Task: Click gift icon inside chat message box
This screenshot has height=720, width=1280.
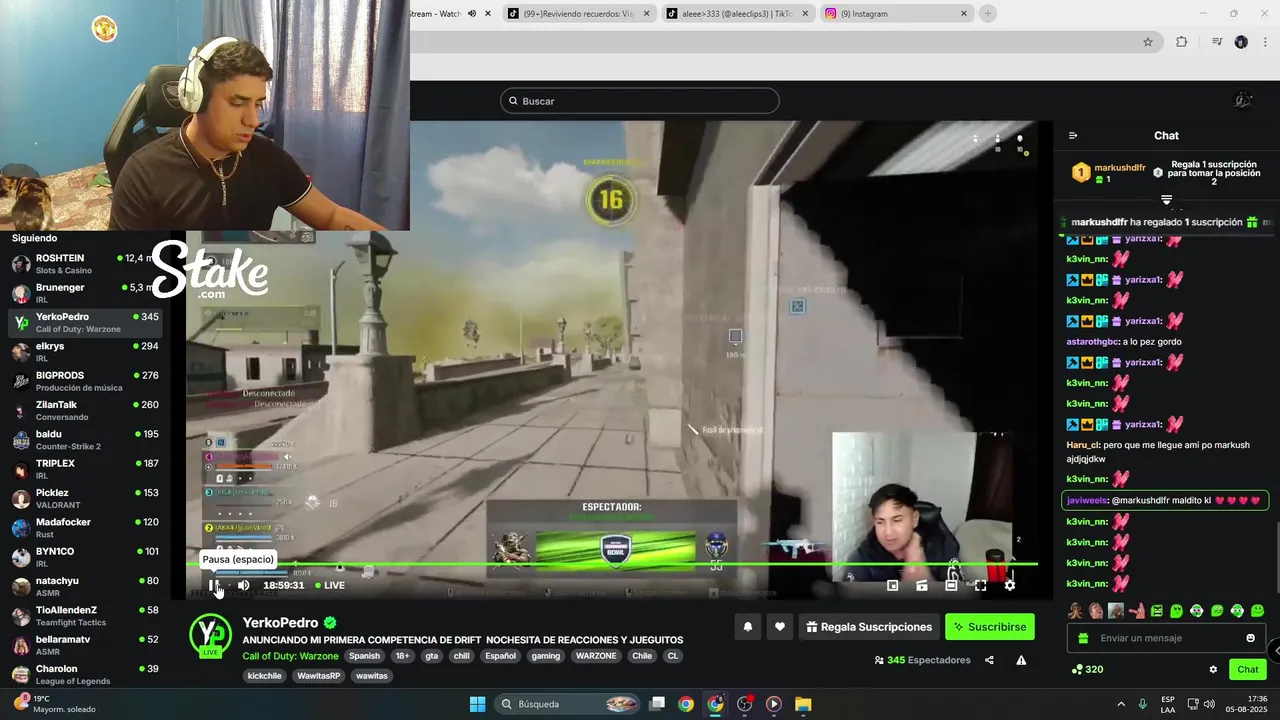Action: point(1081,638)
